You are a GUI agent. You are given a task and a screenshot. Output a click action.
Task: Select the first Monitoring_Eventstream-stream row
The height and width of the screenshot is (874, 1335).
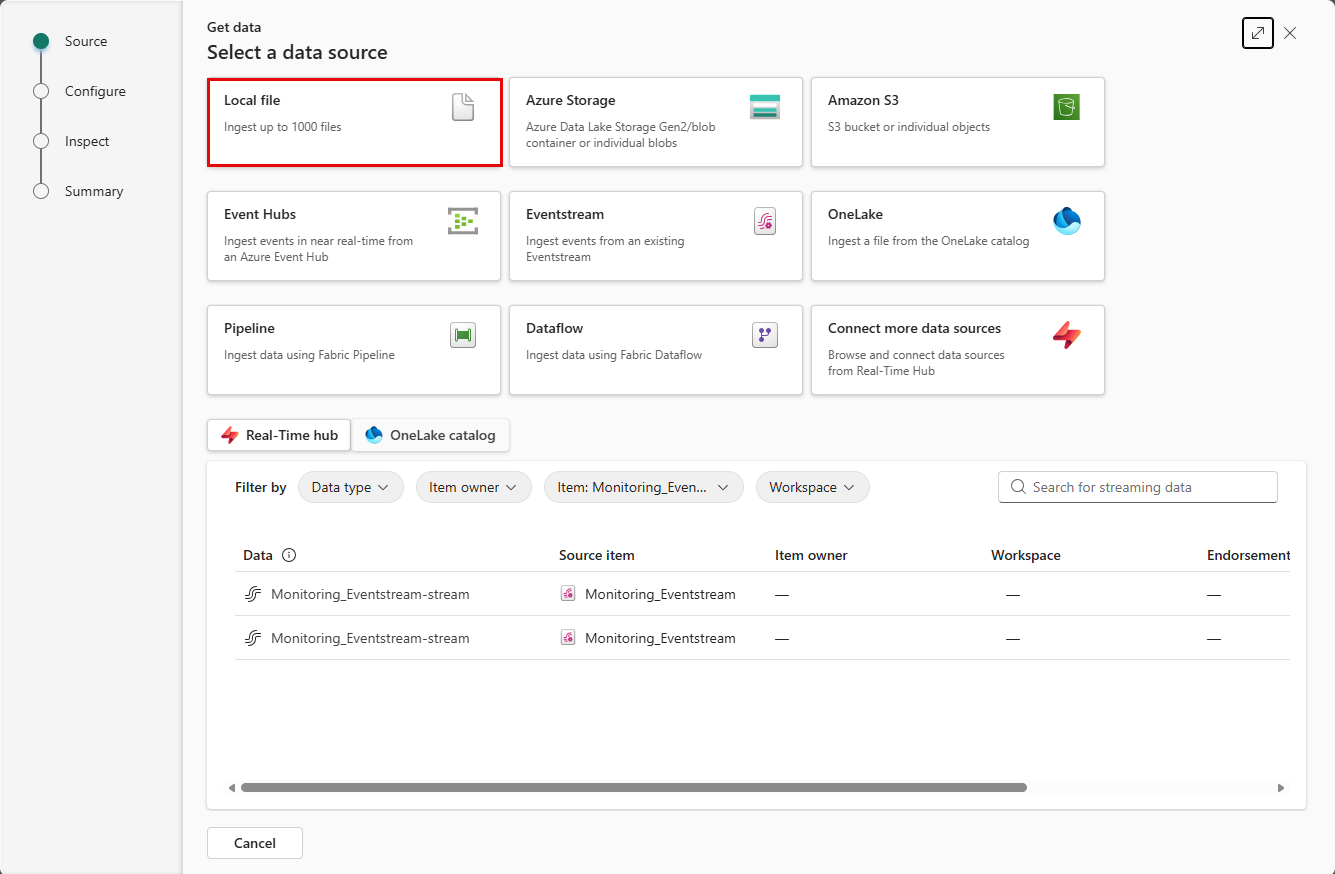pyautogui.click(x=370, y=593)
